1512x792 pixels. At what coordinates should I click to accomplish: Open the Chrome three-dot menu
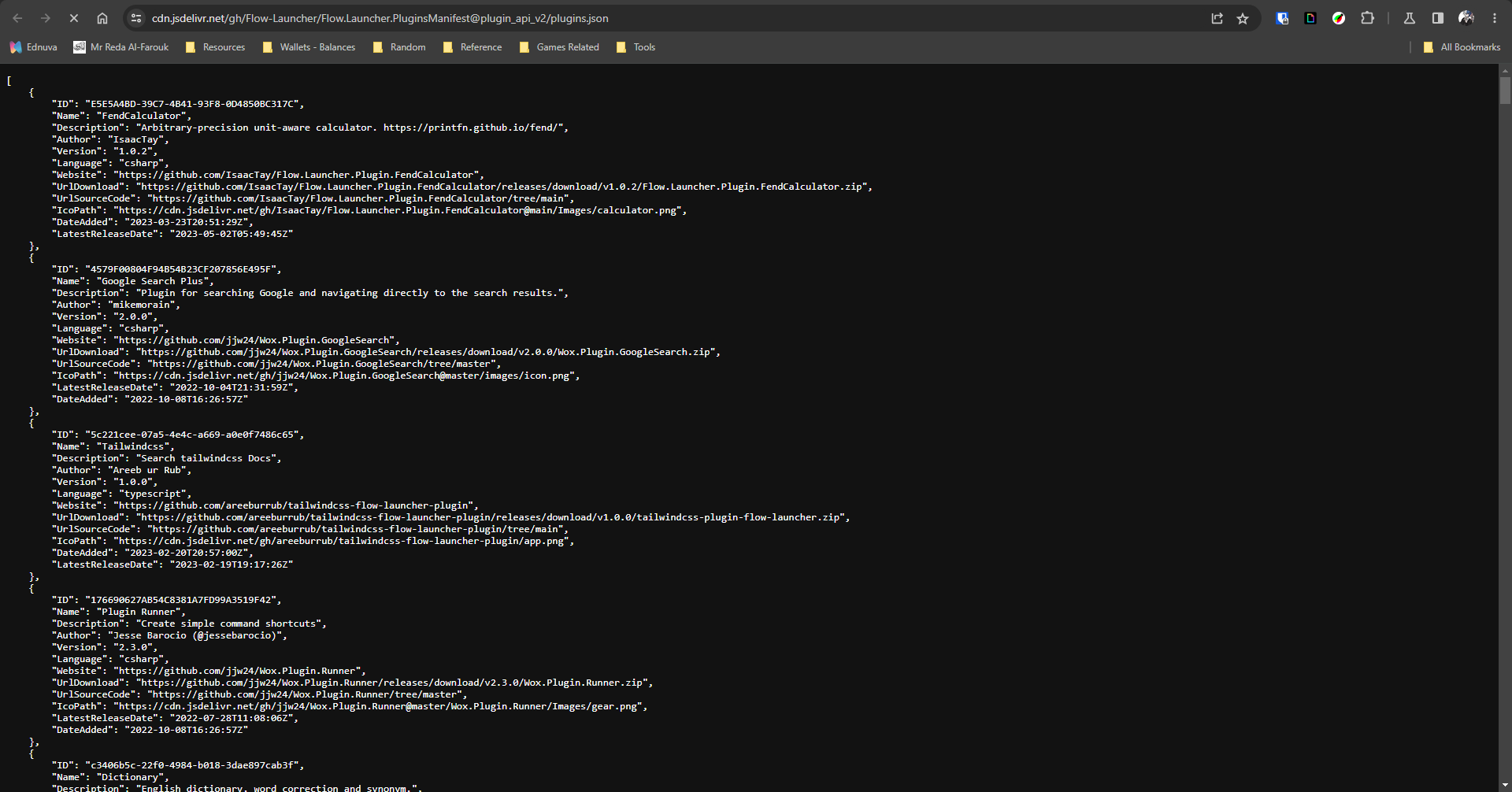(x=1495, y=17)
